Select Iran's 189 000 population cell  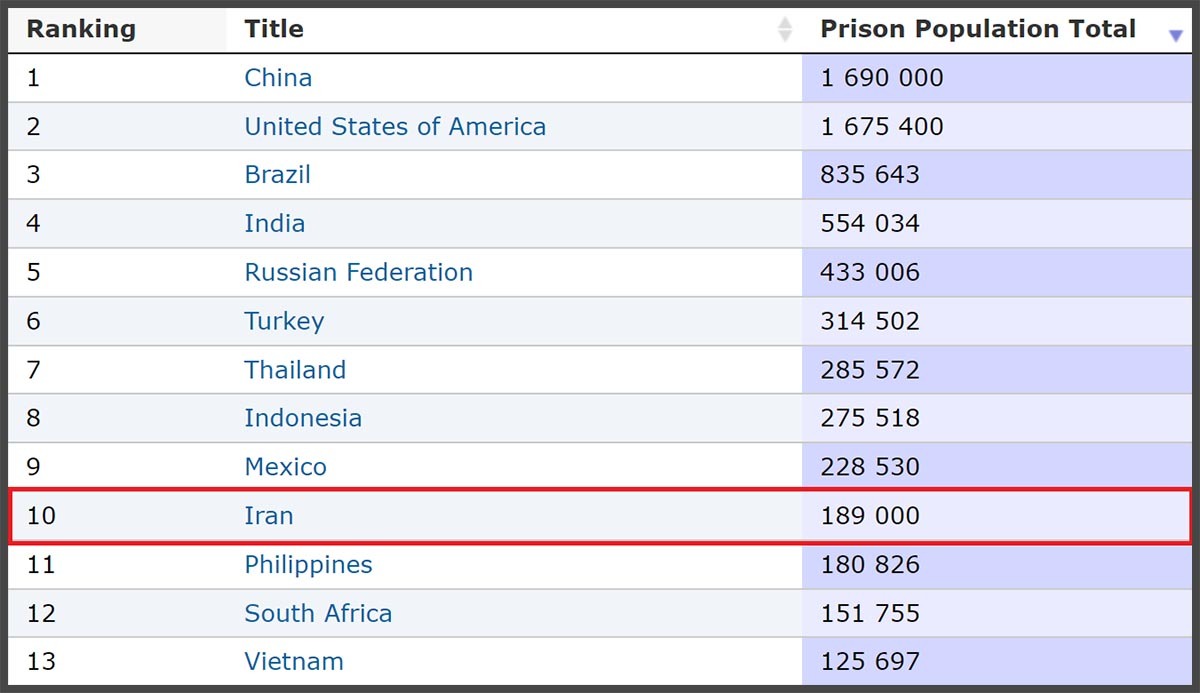pos(870,516)
